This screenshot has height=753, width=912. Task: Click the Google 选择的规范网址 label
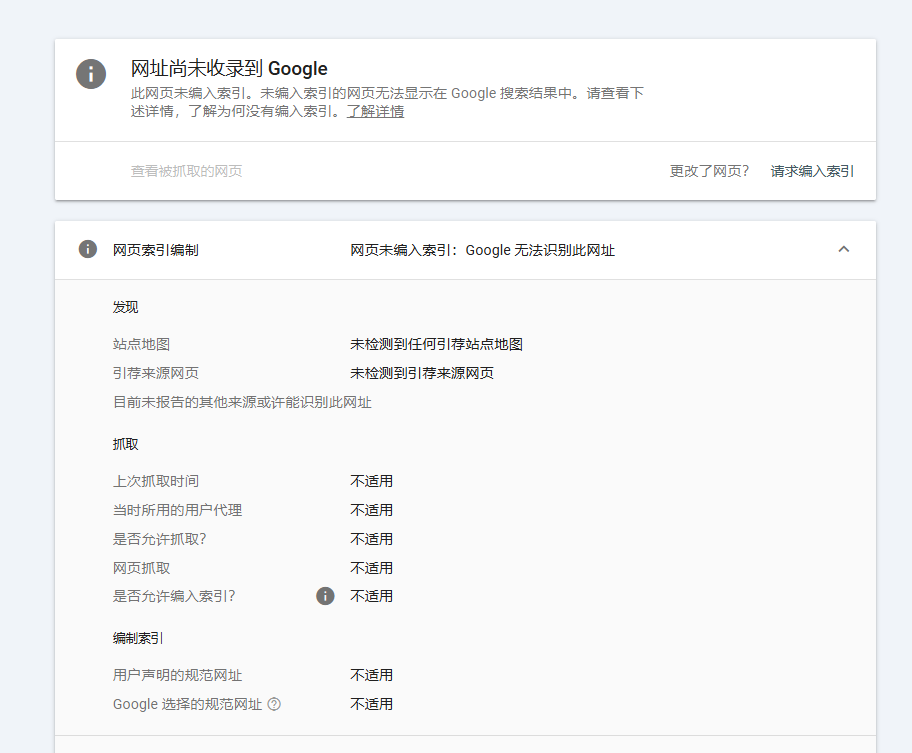tap(187, 705)
